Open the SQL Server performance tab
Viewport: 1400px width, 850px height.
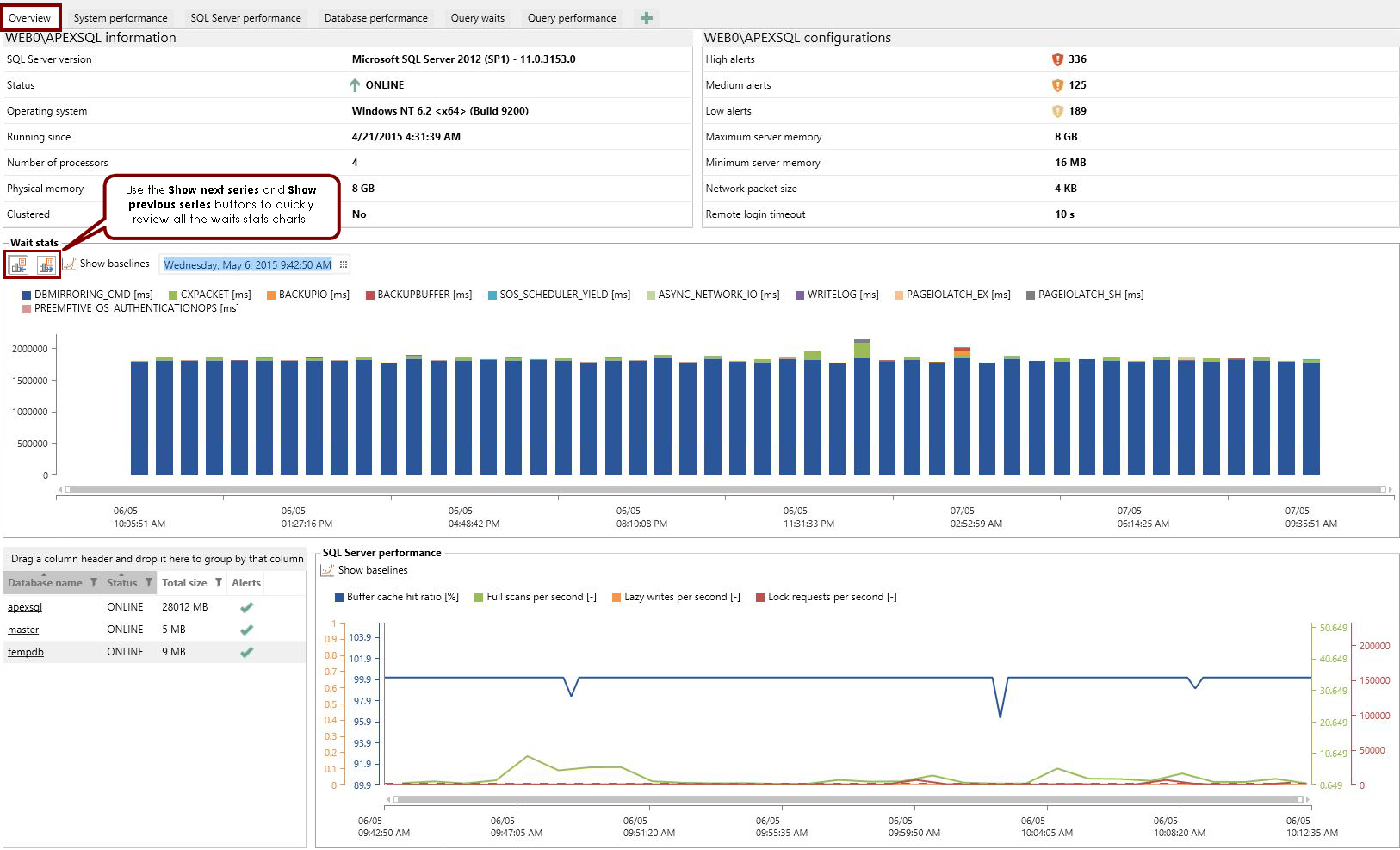coord(245,18)
